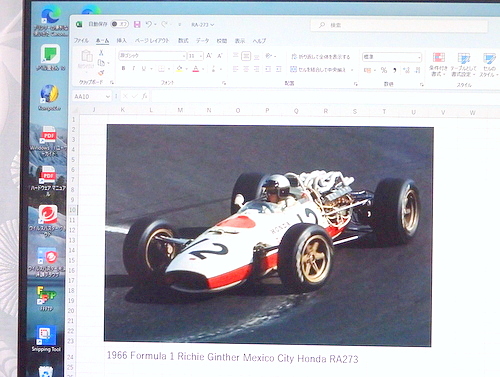Apply the red font color
Image resolution: width=500 pixels, height=377 pixels.
196,69
